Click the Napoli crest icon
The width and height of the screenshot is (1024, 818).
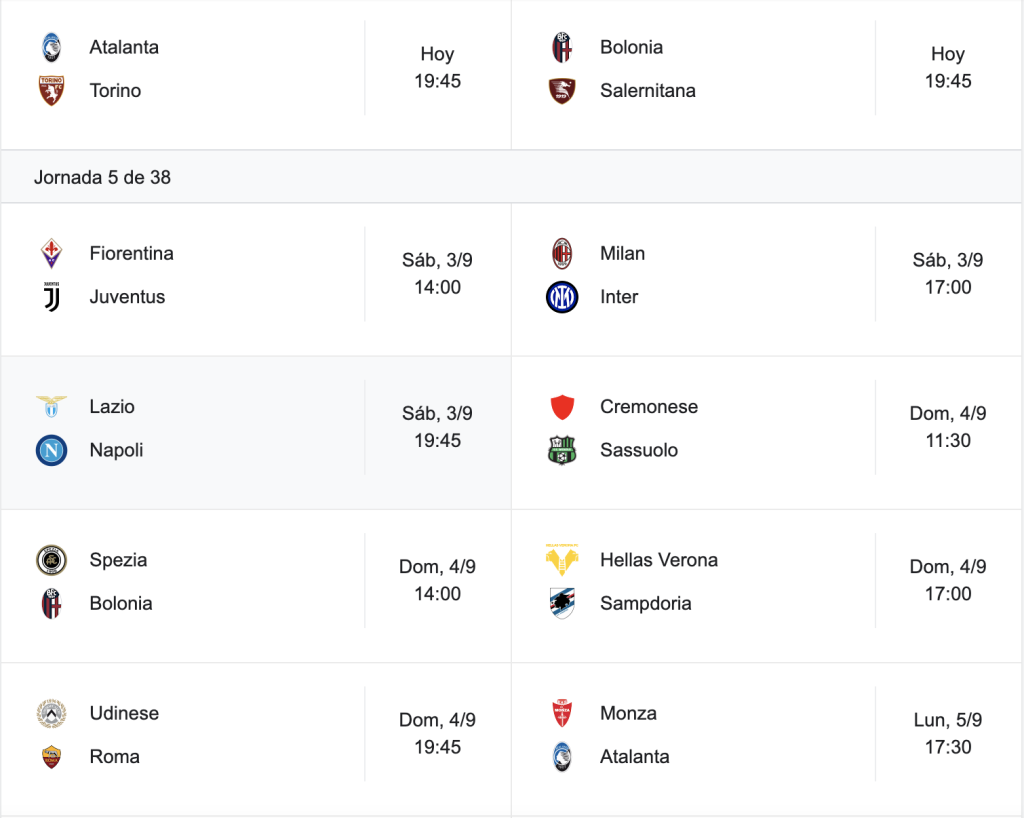51,450
